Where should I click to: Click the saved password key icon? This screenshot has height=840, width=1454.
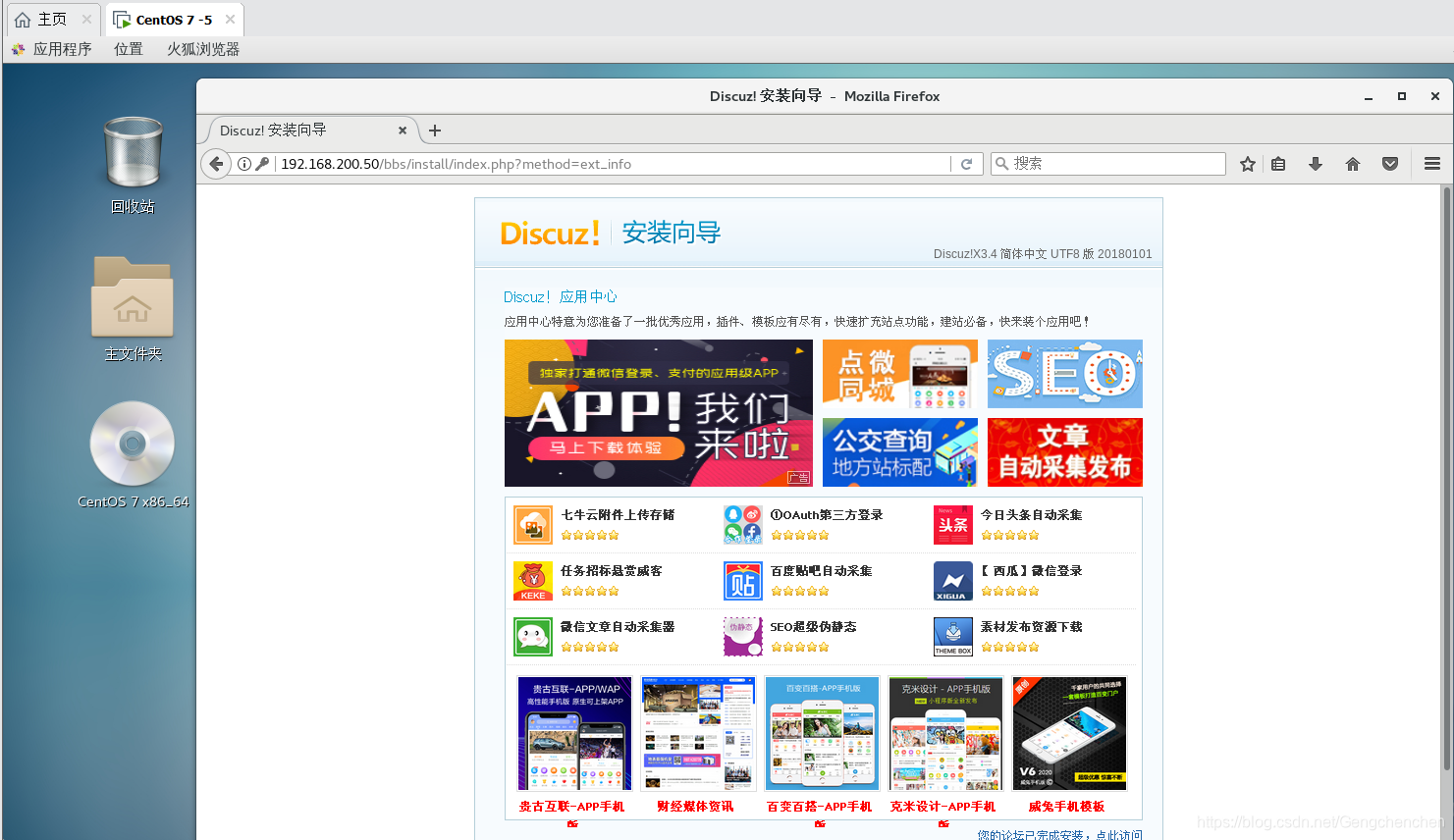pyautogui.click(x=262, y=164)
